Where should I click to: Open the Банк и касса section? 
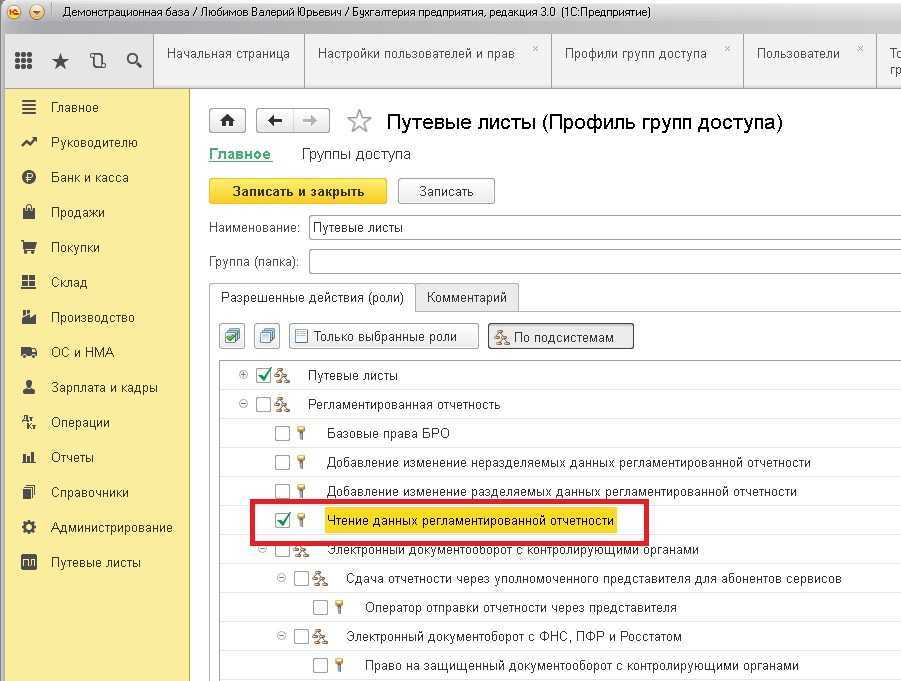(90, 178)
